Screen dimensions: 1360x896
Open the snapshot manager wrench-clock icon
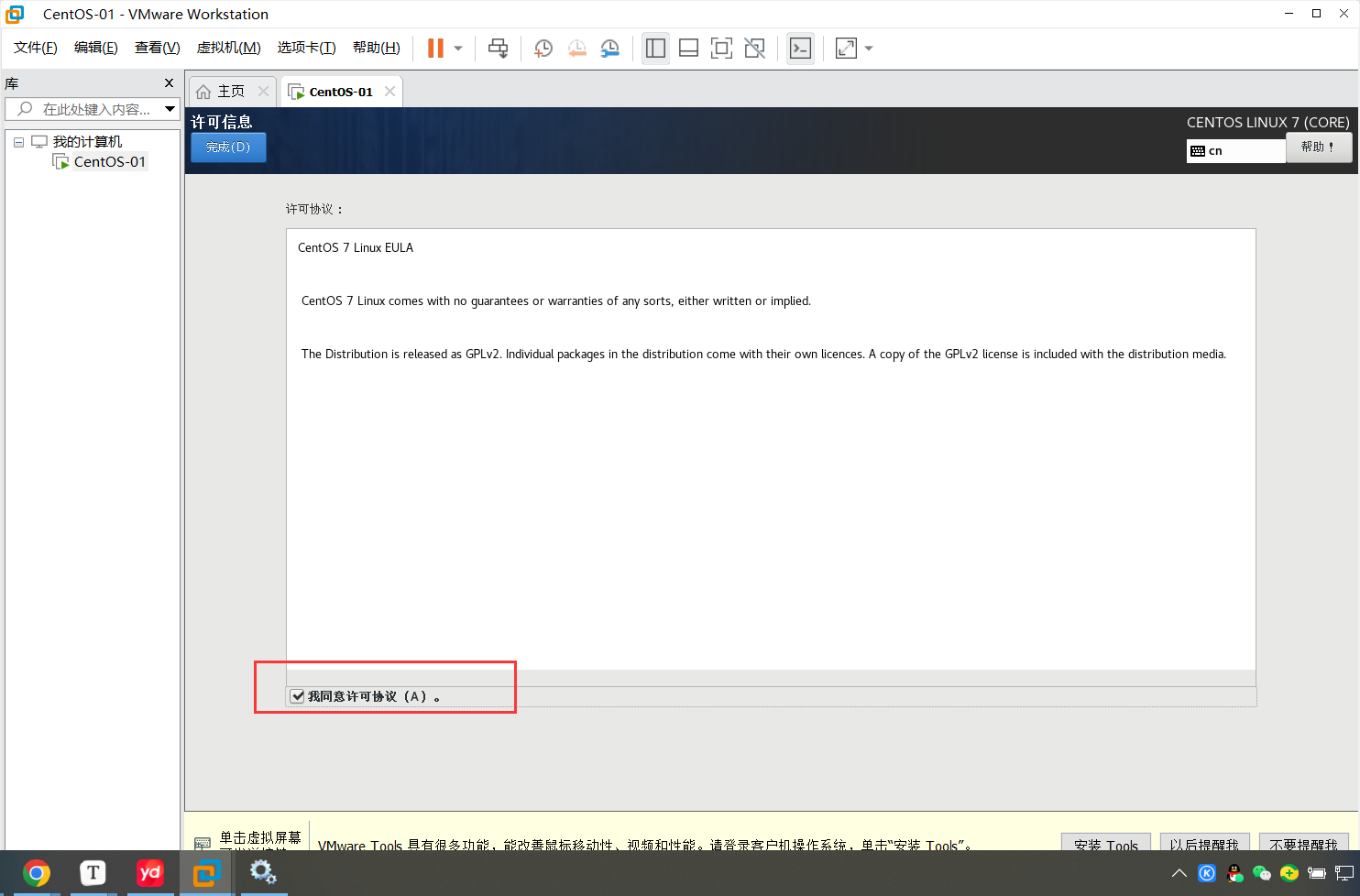coord(609,49)
